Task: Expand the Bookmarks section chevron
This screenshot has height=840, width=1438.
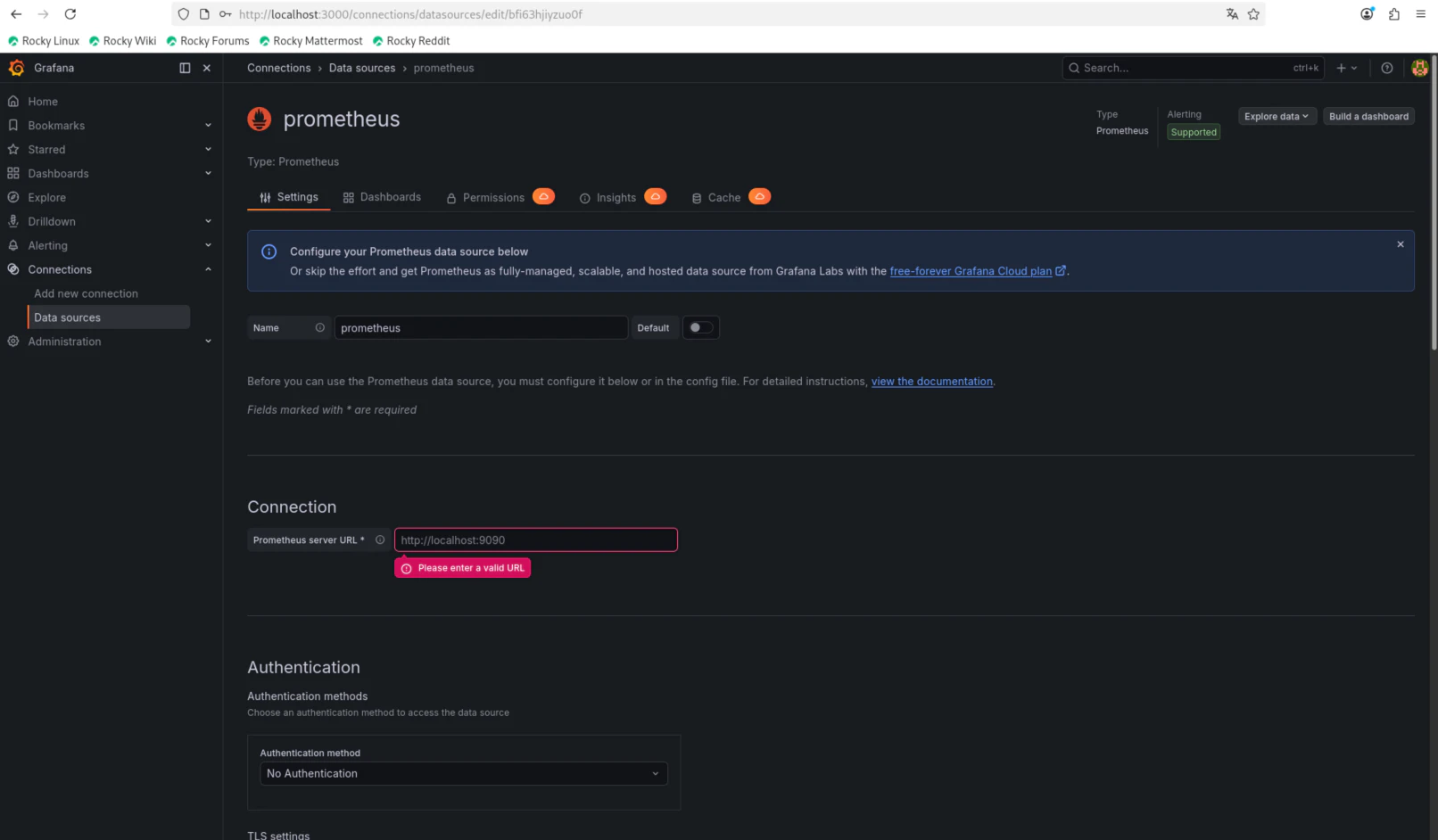Action: [208, 126]
